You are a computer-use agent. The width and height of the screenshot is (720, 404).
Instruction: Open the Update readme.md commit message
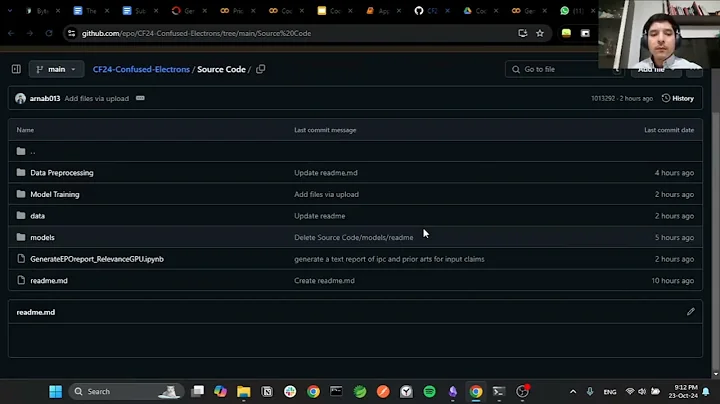[326, 173]
